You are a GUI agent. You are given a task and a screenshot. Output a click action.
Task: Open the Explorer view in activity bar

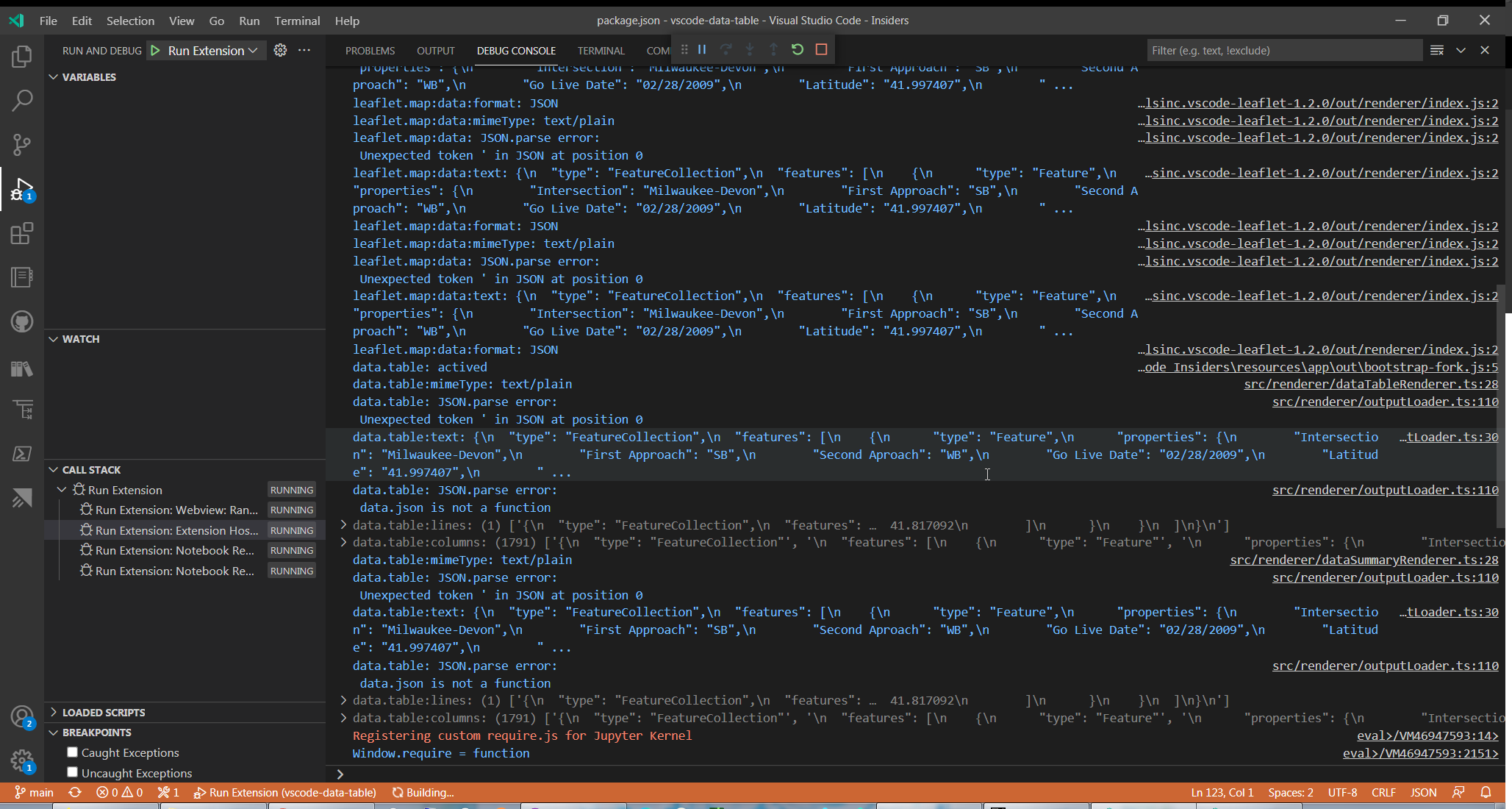[x=22, y=56]
